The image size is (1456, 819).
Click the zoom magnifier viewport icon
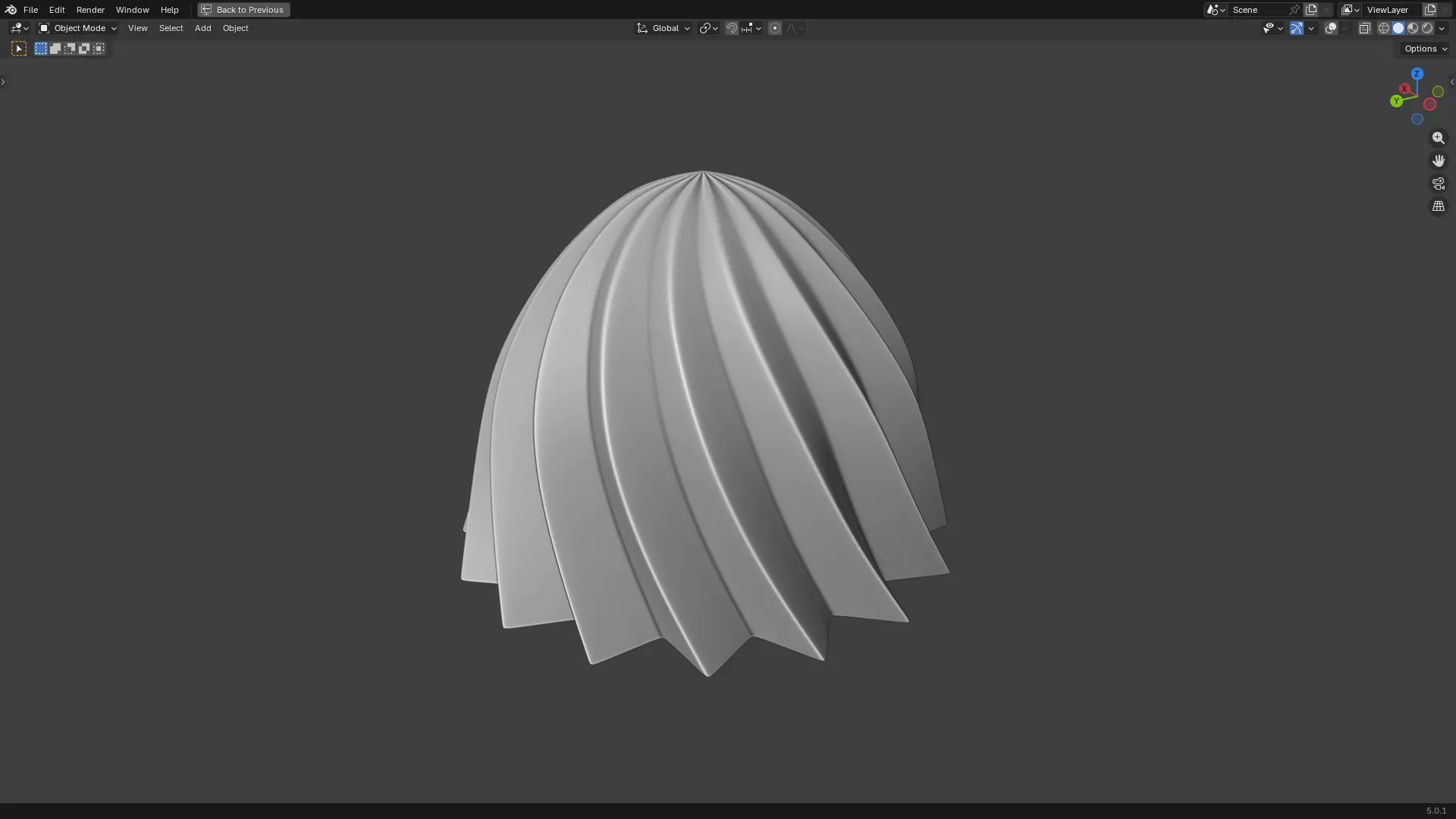(x=1438, y=138)
